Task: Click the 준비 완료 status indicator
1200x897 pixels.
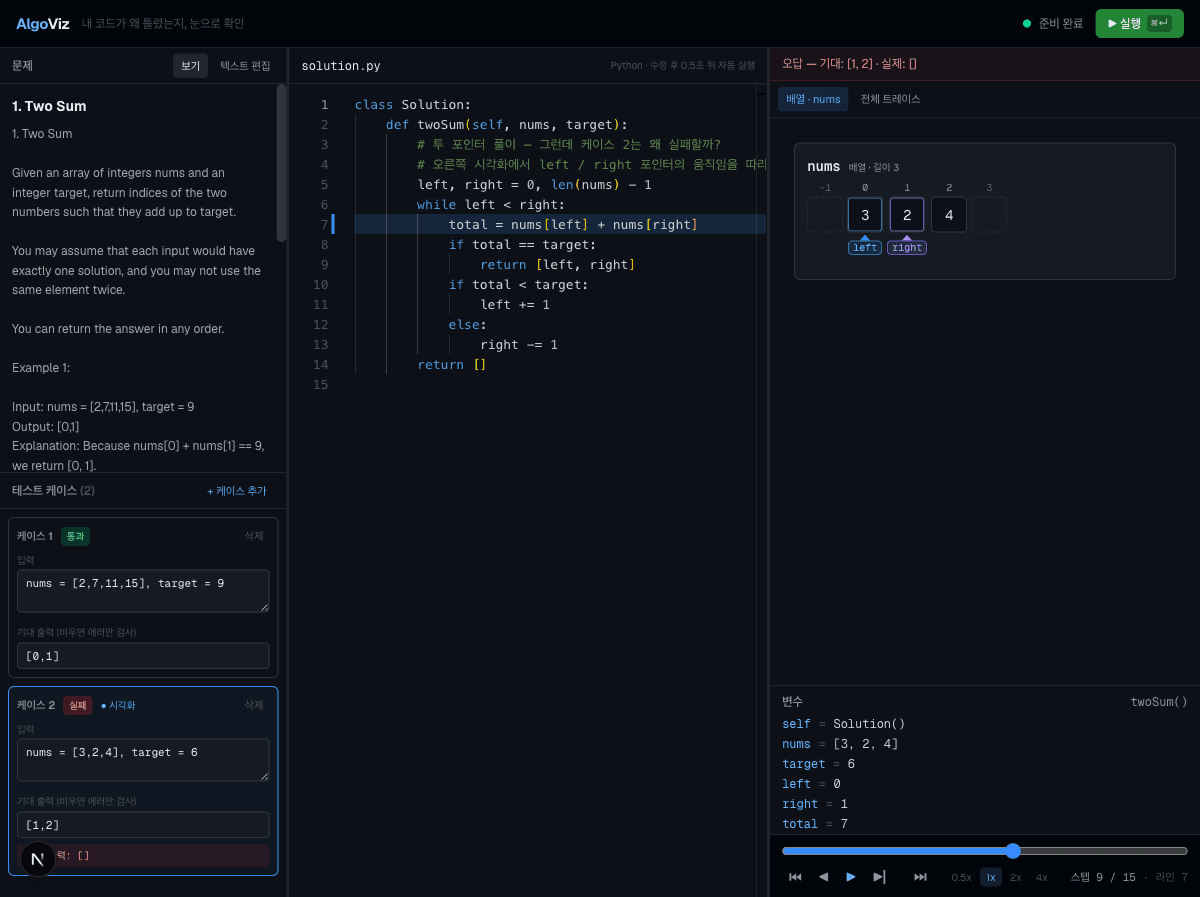Action: [1053, 23]
